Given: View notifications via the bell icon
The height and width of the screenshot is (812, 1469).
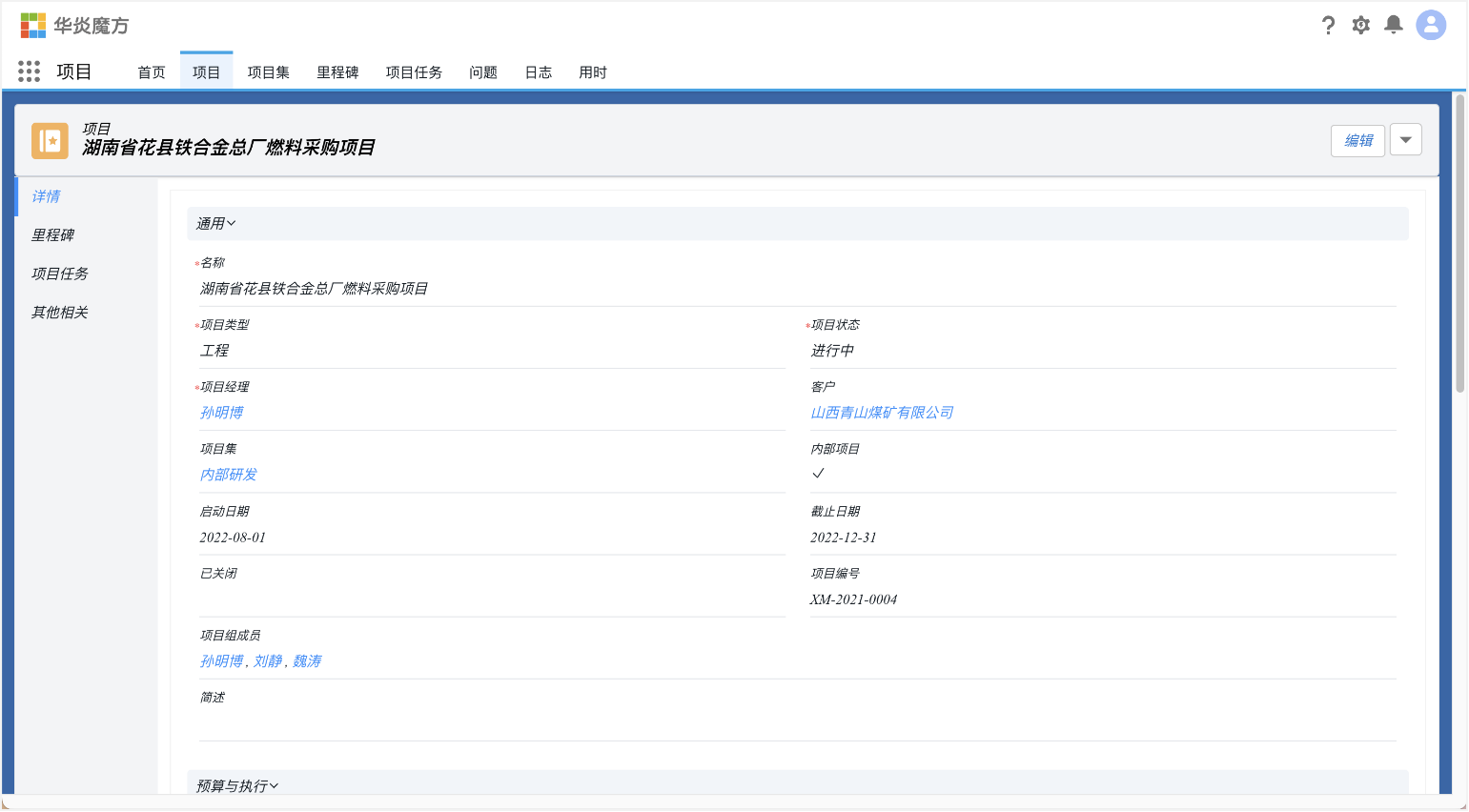Looking at the screenshot, I should click(1393, 26).
